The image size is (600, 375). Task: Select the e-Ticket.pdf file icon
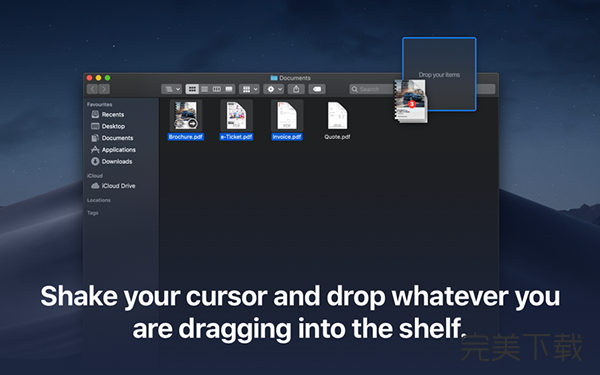click(236, 115)
